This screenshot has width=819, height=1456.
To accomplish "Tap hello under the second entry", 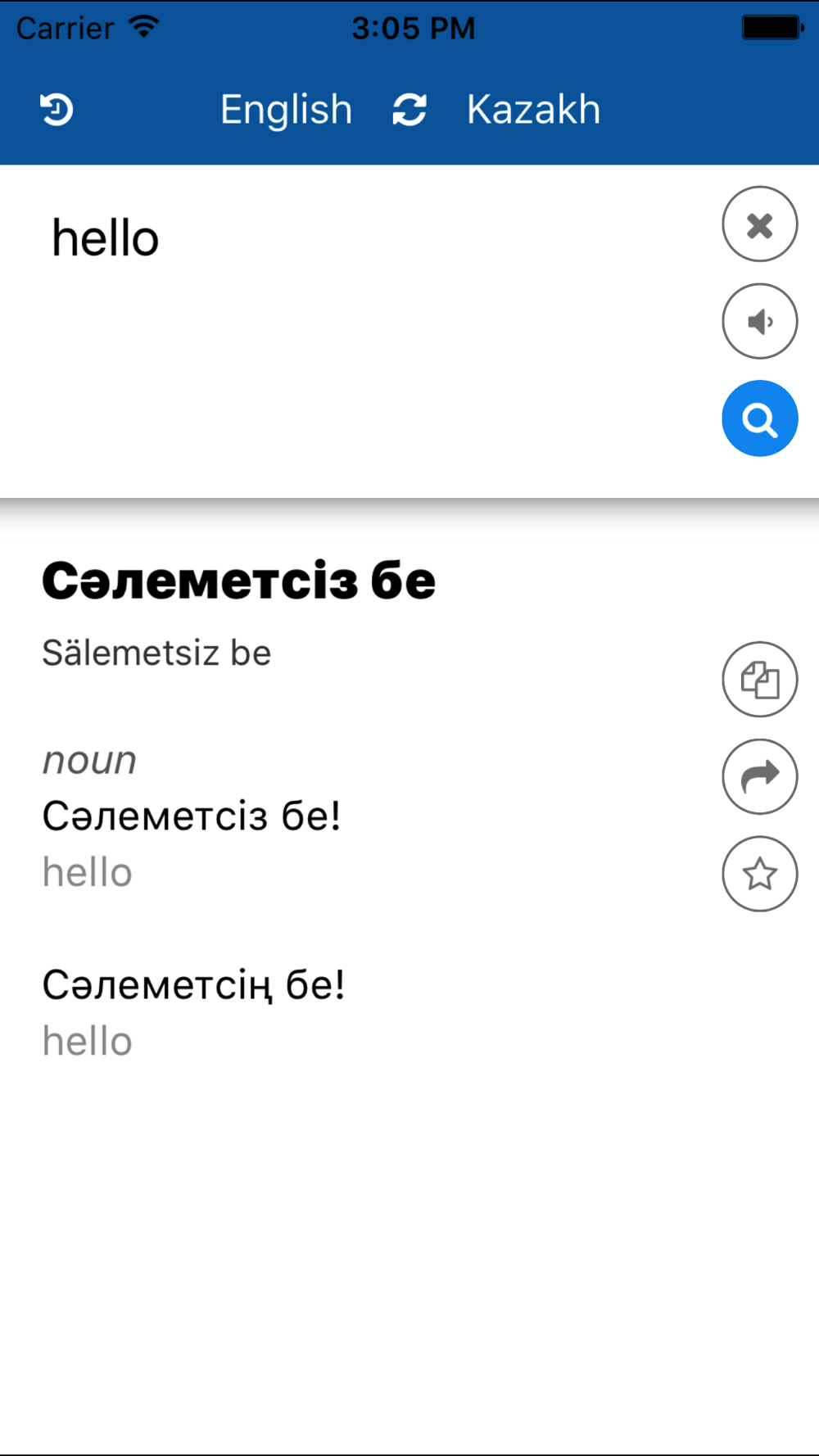I will pos(88,1042).
